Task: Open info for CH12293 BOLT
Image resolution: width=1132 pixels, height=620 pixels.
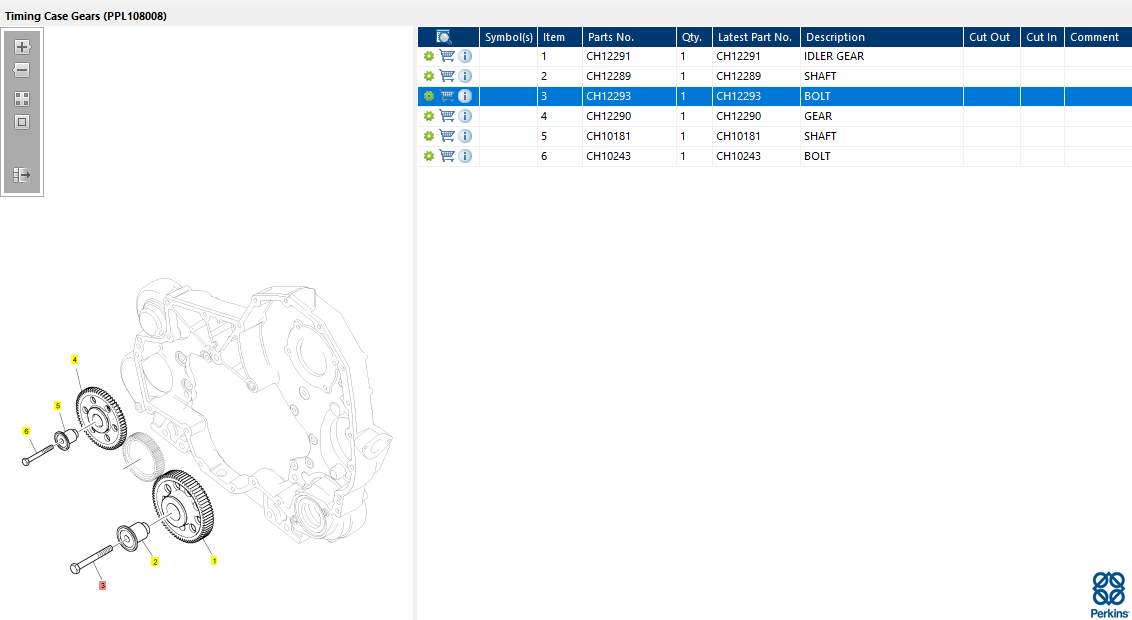Action: (465, 96)
